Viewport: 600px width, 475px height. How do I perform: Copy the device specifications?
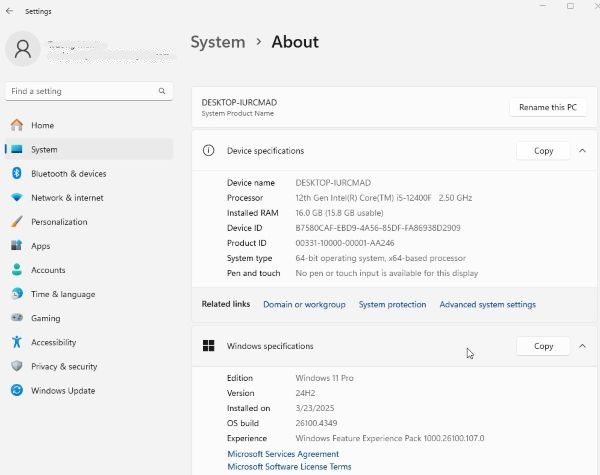pos(543,151)
